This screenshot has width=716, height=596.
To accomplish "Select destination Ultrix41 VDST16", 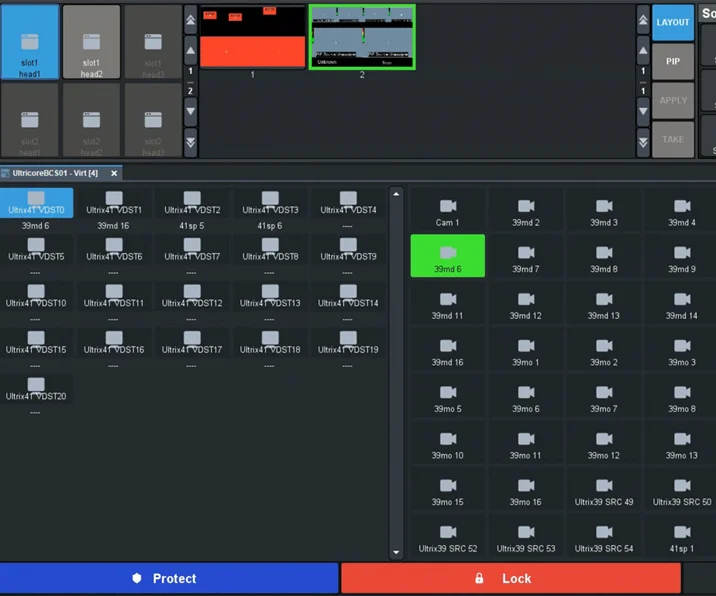I will click(x=114, y=343).
